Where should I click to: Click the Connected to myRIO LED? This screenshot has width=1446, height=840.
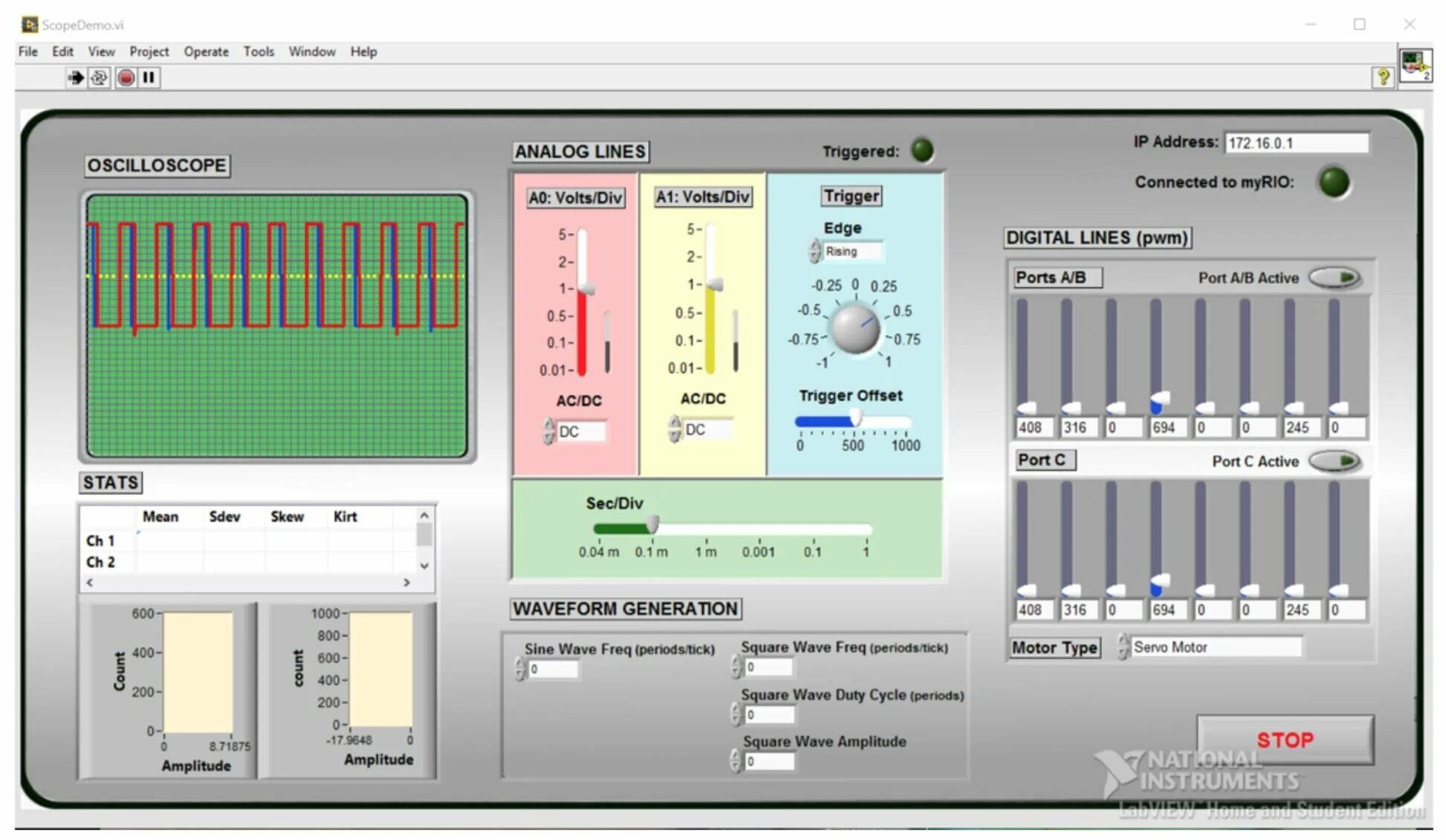[x=1334, y=182]
